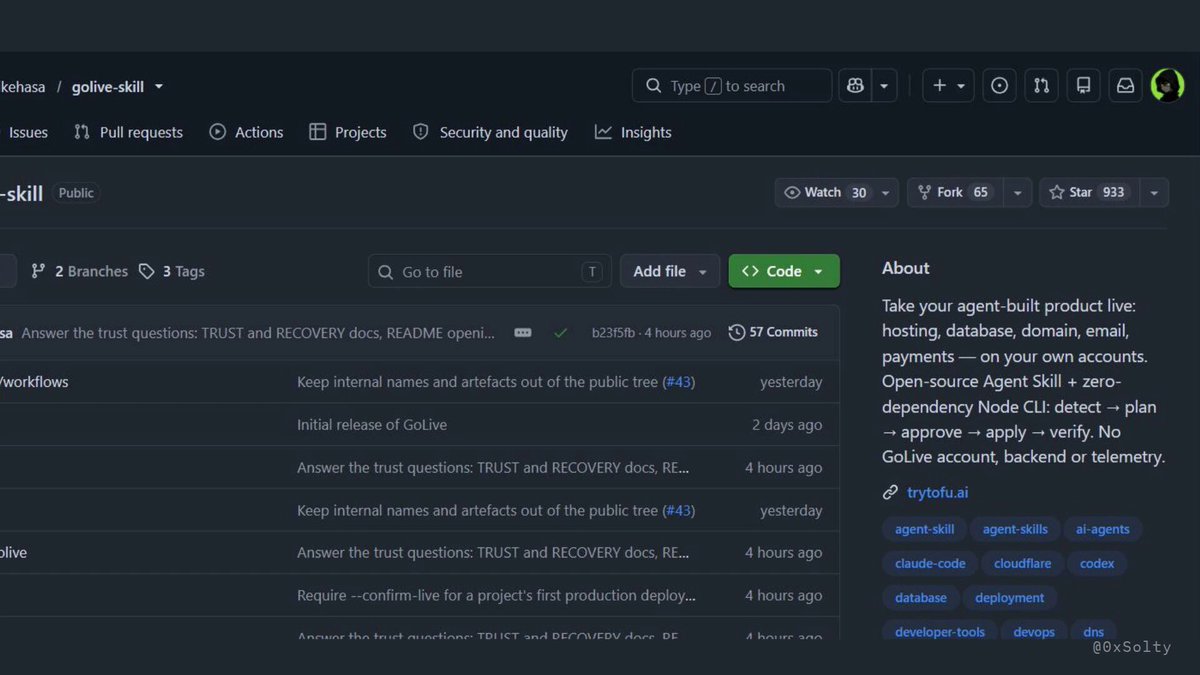Image resolution: width=1200 pixels, height=675 pixels.
Task: Switch to the Pull requests tab
Action: pyautogui.click(x=128, y=132)
